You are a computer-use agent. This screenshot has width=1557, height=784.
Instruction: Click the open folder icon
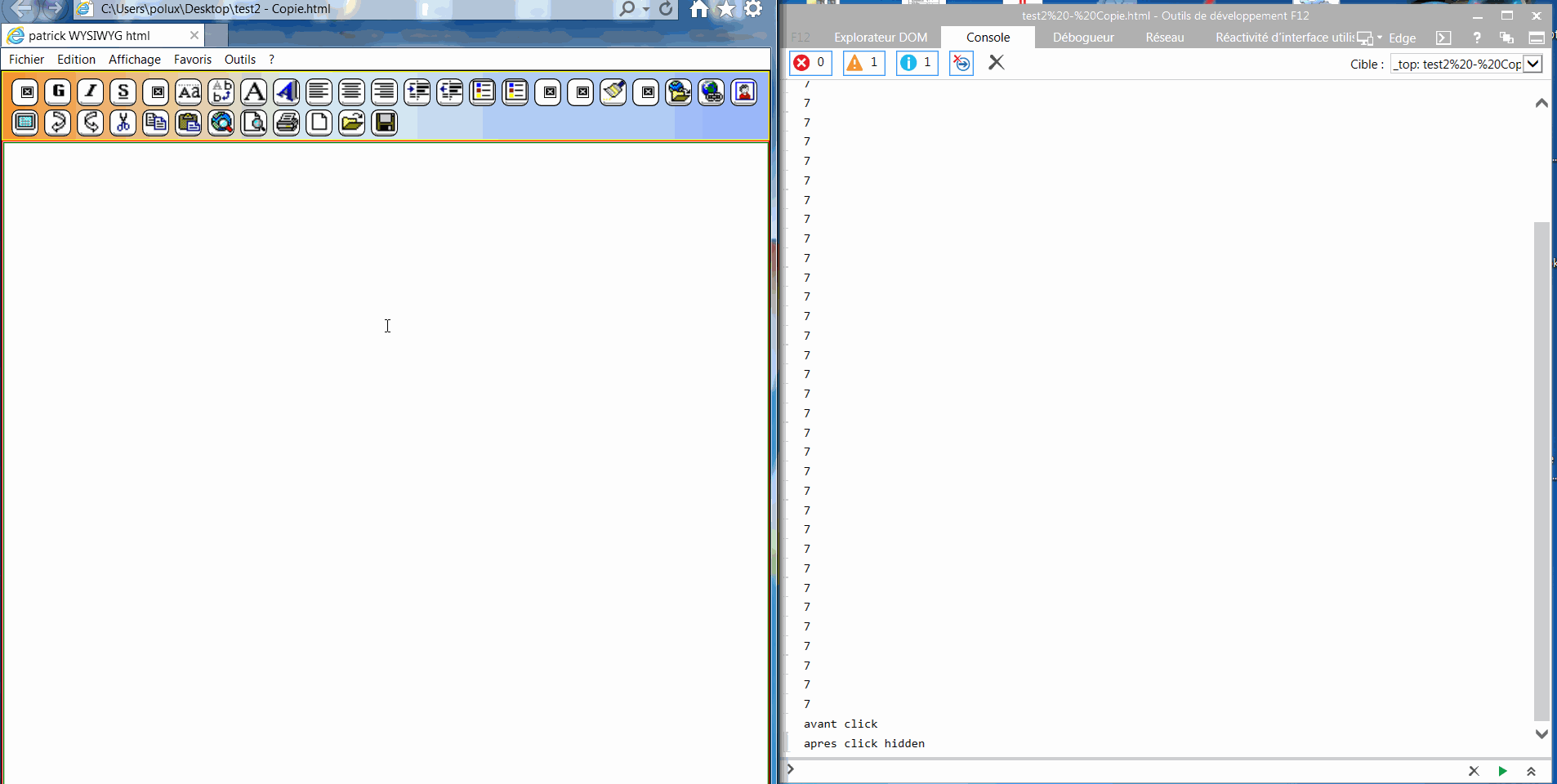pos(352,122)
